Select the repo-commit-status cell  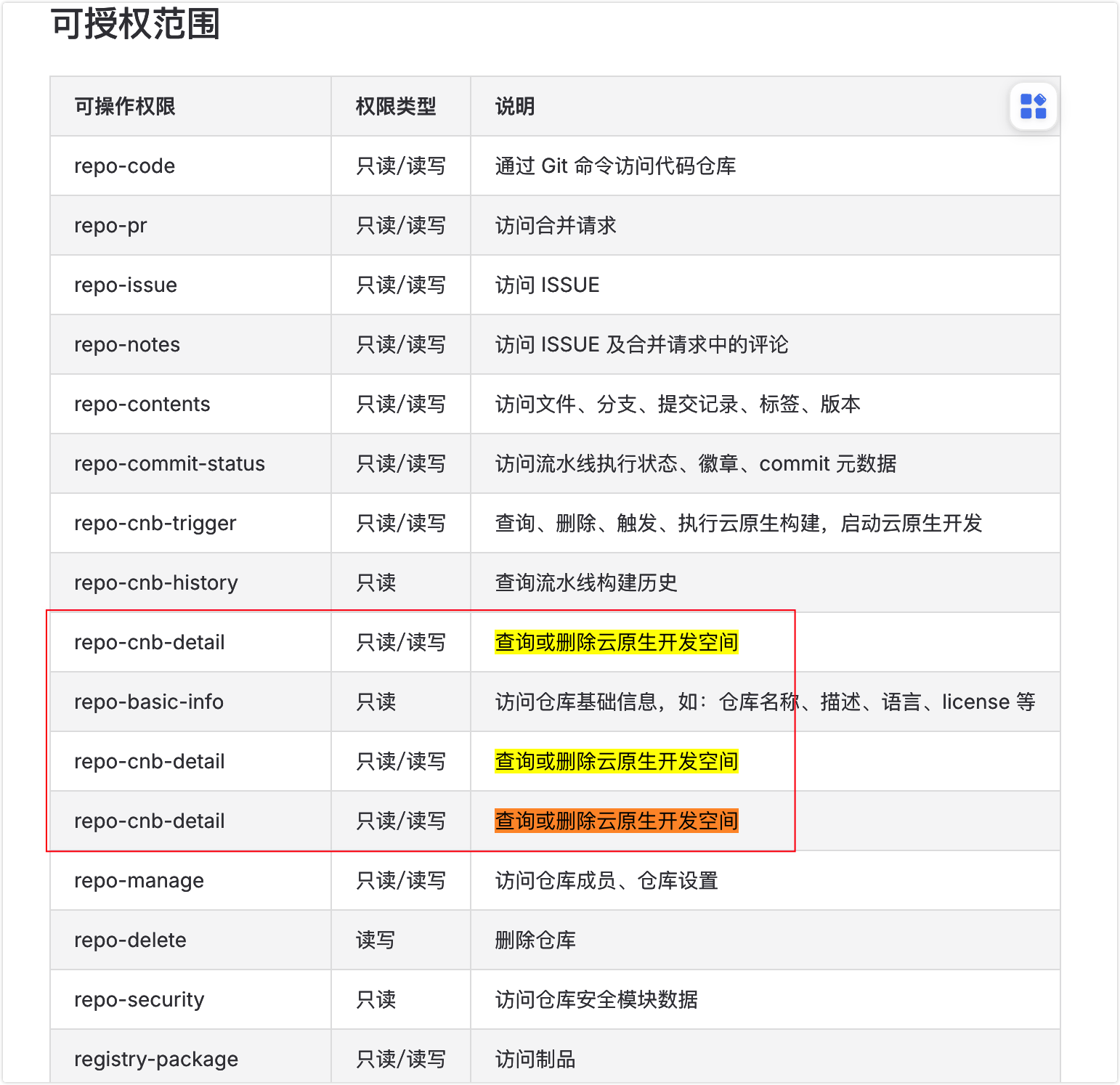point(169,464)
